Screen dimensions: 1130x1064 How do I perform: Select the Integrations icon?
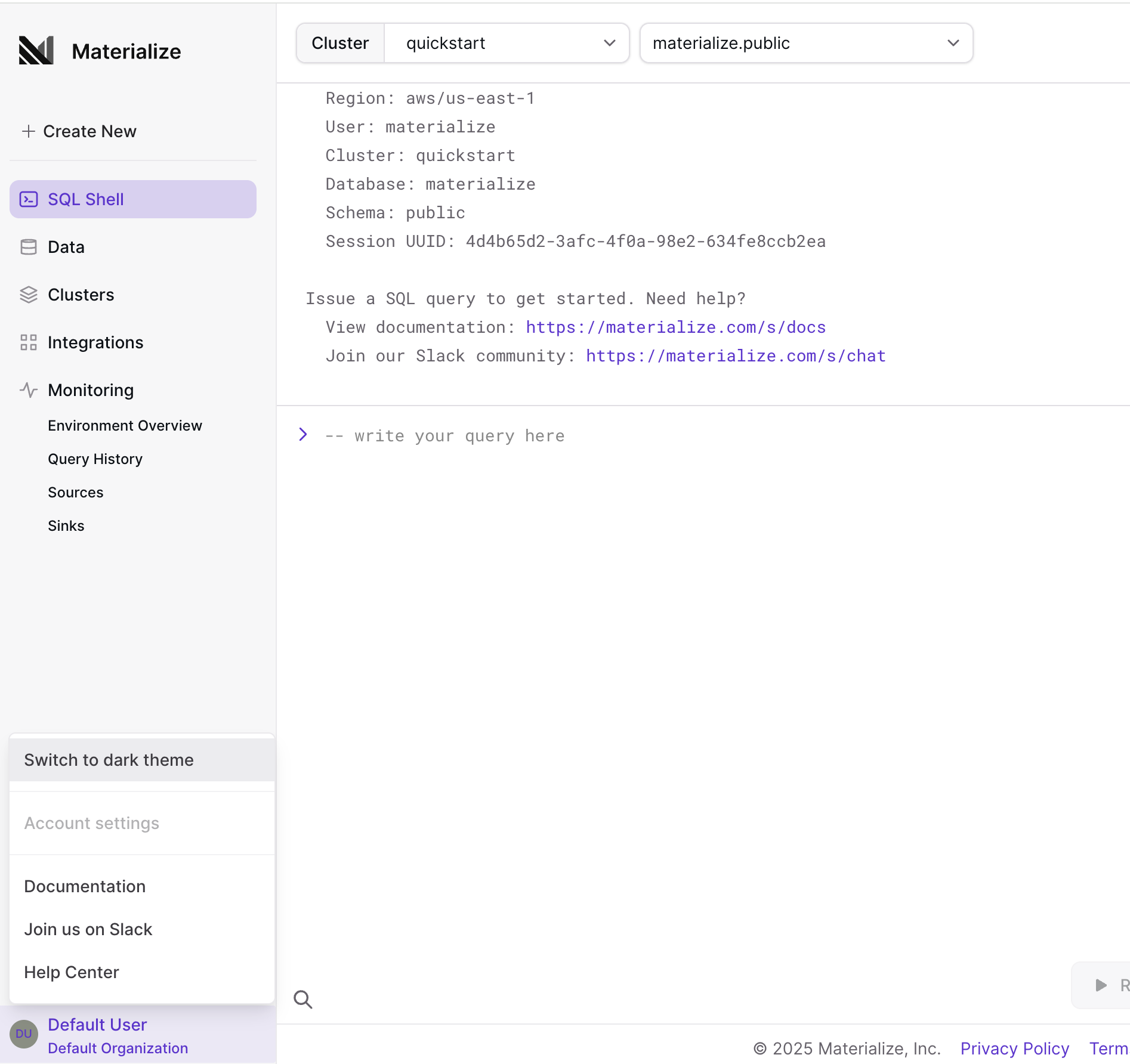click(28, 342)
